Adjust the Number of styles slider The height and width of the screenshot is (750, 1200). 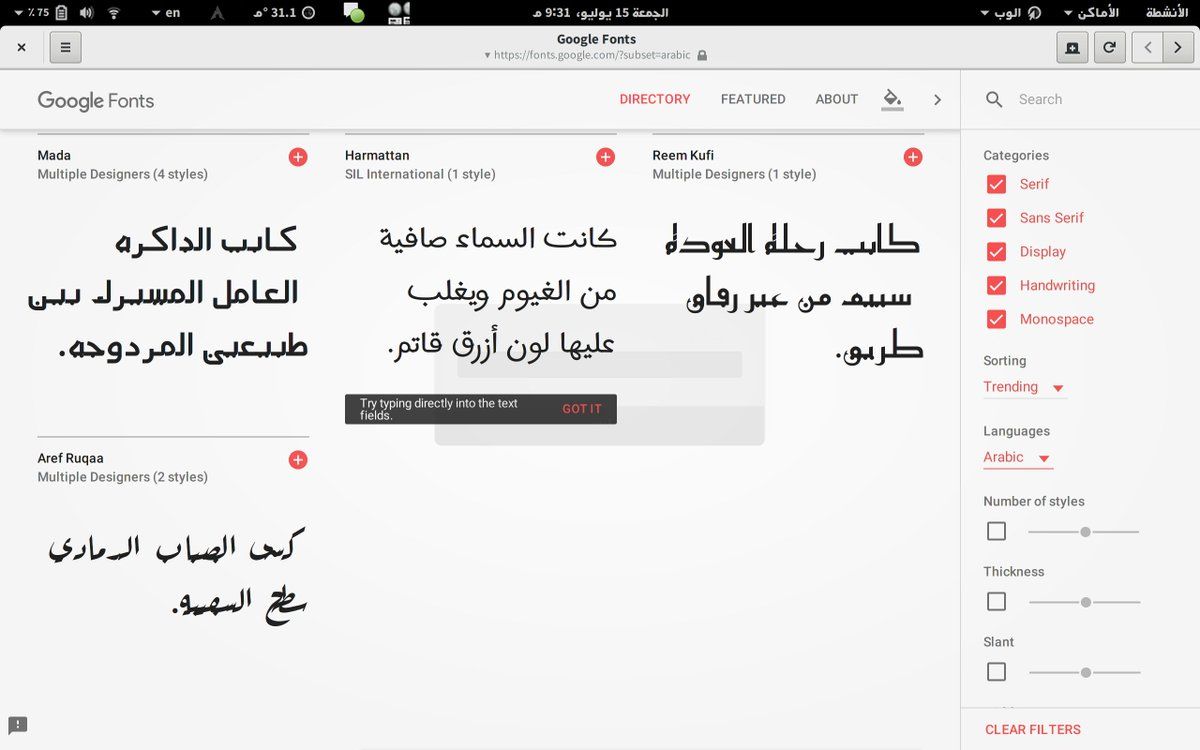[x=1085, y=532]
